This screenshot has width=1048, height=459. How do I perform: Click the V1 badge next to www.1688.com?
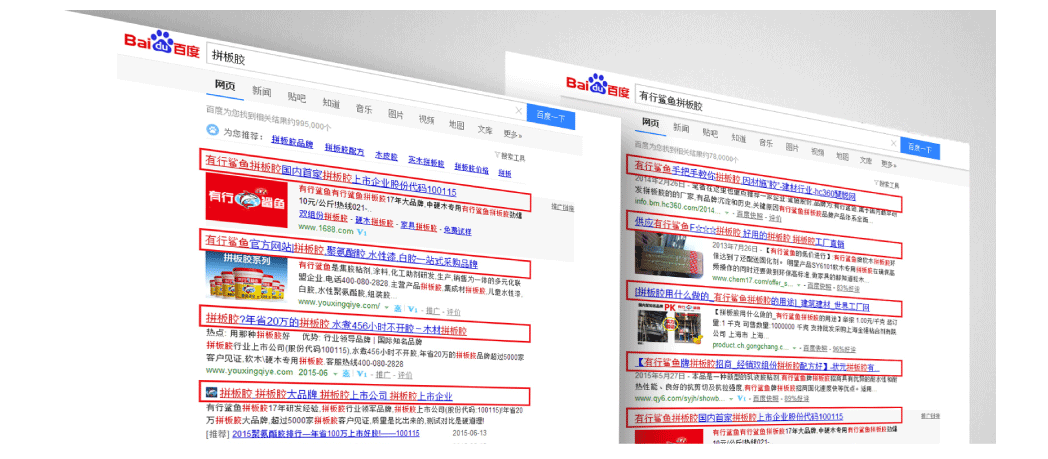(x=362, y=232)
